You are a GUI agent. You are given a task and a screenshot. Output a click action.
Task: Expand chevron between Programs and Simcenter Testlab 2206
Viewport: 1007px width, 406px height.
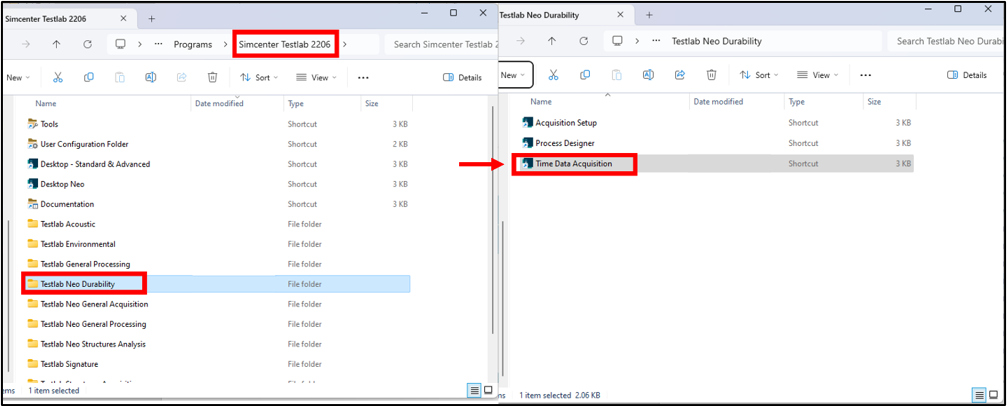[x=225, y=44]
